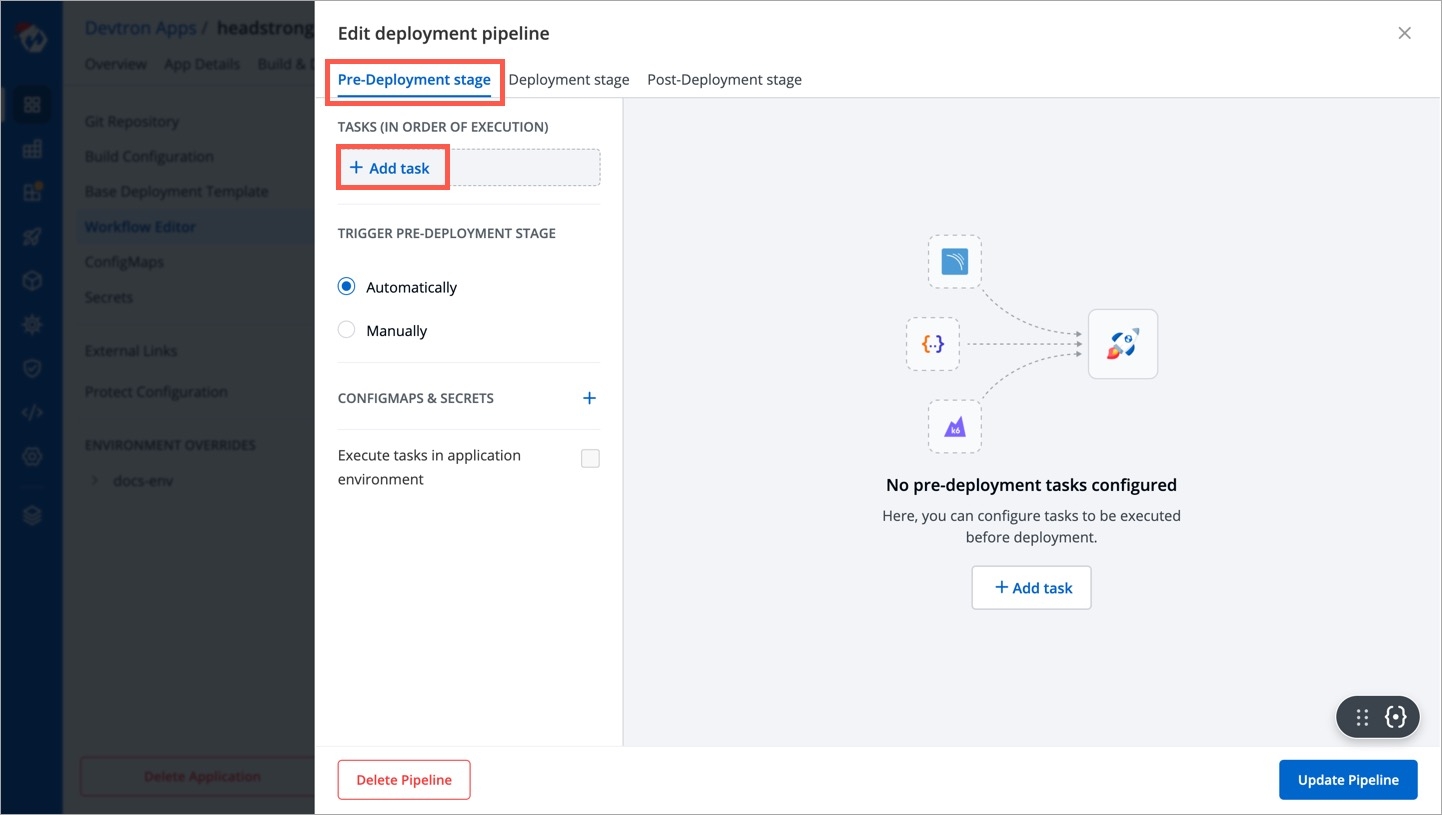
Task: Switch to Pre-Deployment stage tab
Action: coord(414,80)
